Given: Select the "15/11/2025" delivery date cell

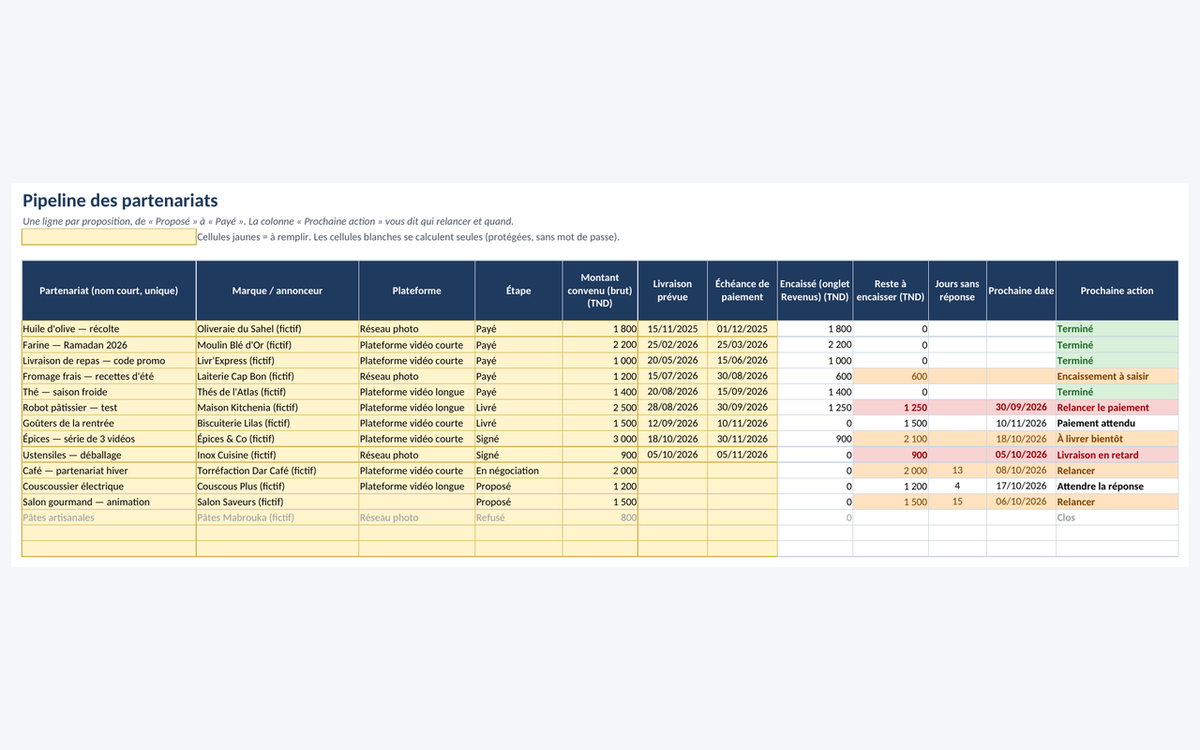Looking at the screenshot, I should click(672, 329).
